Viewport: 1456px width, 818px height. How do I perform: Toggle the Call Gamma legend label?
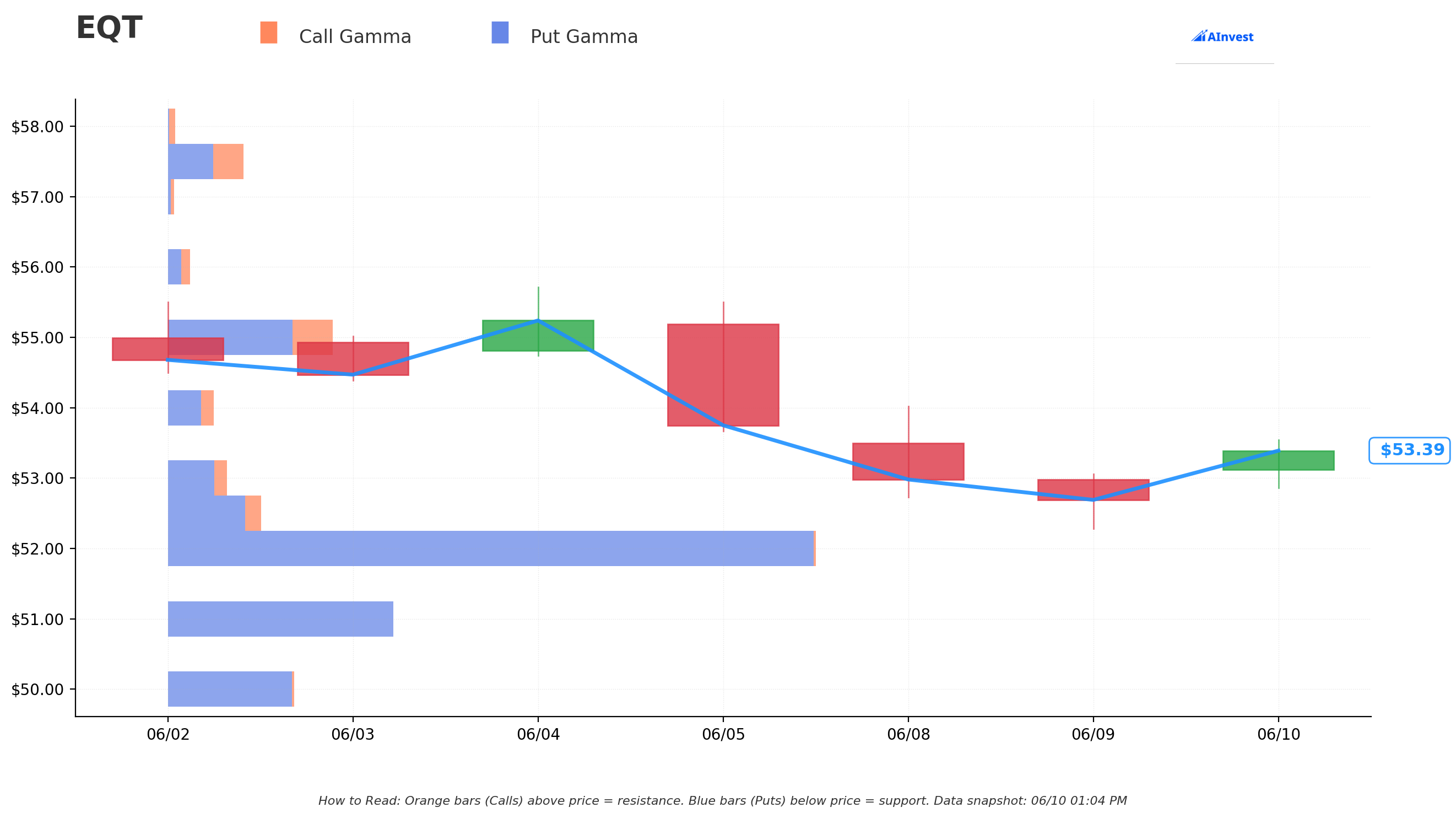[x=355, y=37]
